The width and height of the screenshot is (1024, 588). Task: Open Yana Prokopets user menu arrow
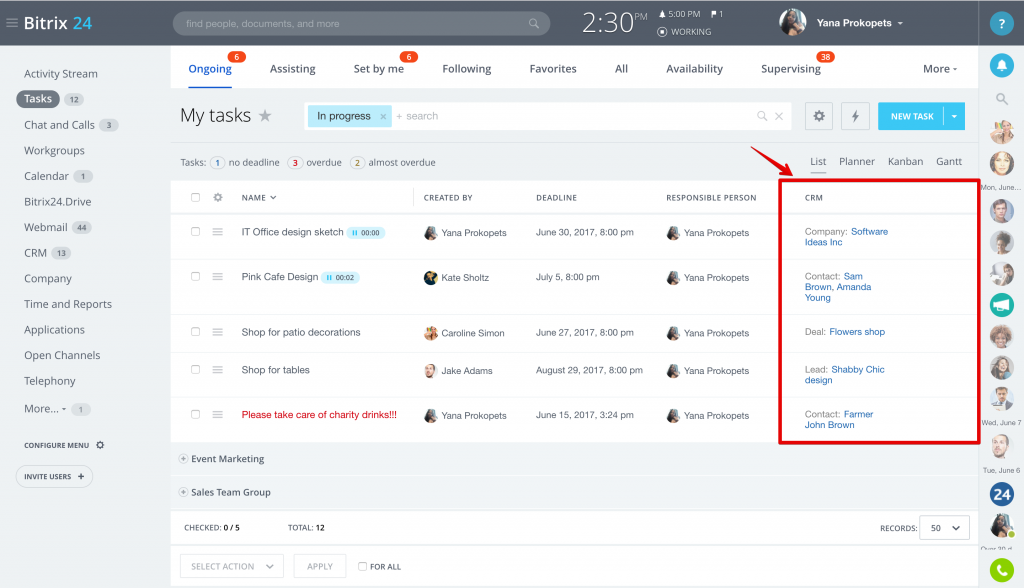[x=900, y=23]
